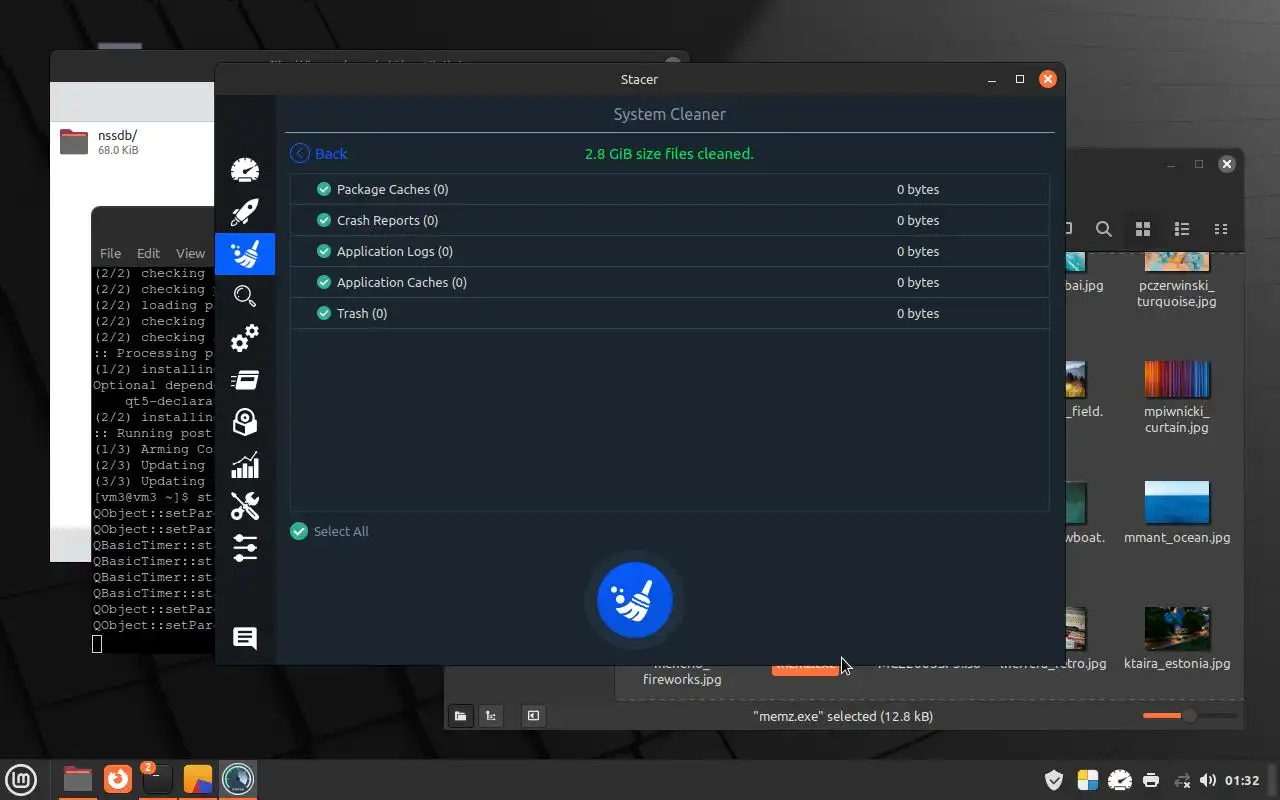Open the Stacer Dashboard sidebar icon
The width and height of the screenshot is (1280, 800).
click(245, 170)
